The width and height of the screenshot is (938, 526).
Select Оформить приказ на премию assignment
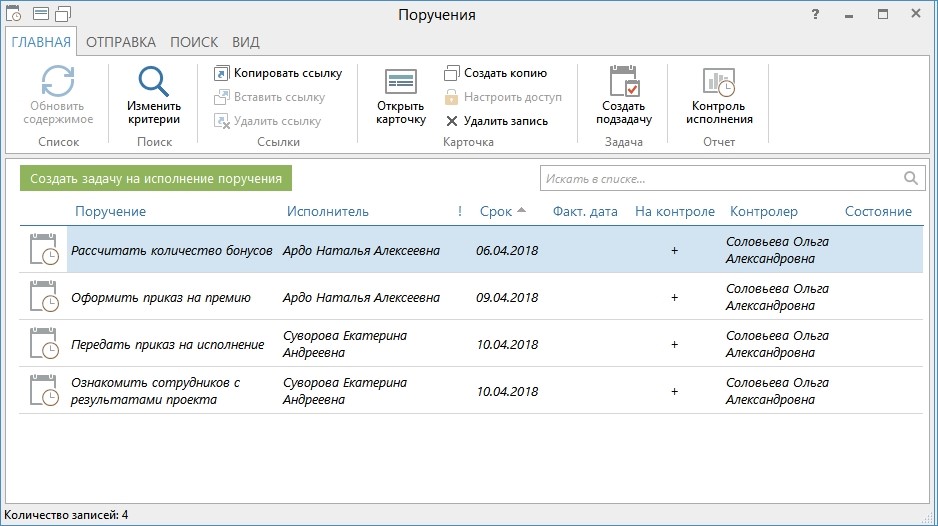(x=161, y=297)
